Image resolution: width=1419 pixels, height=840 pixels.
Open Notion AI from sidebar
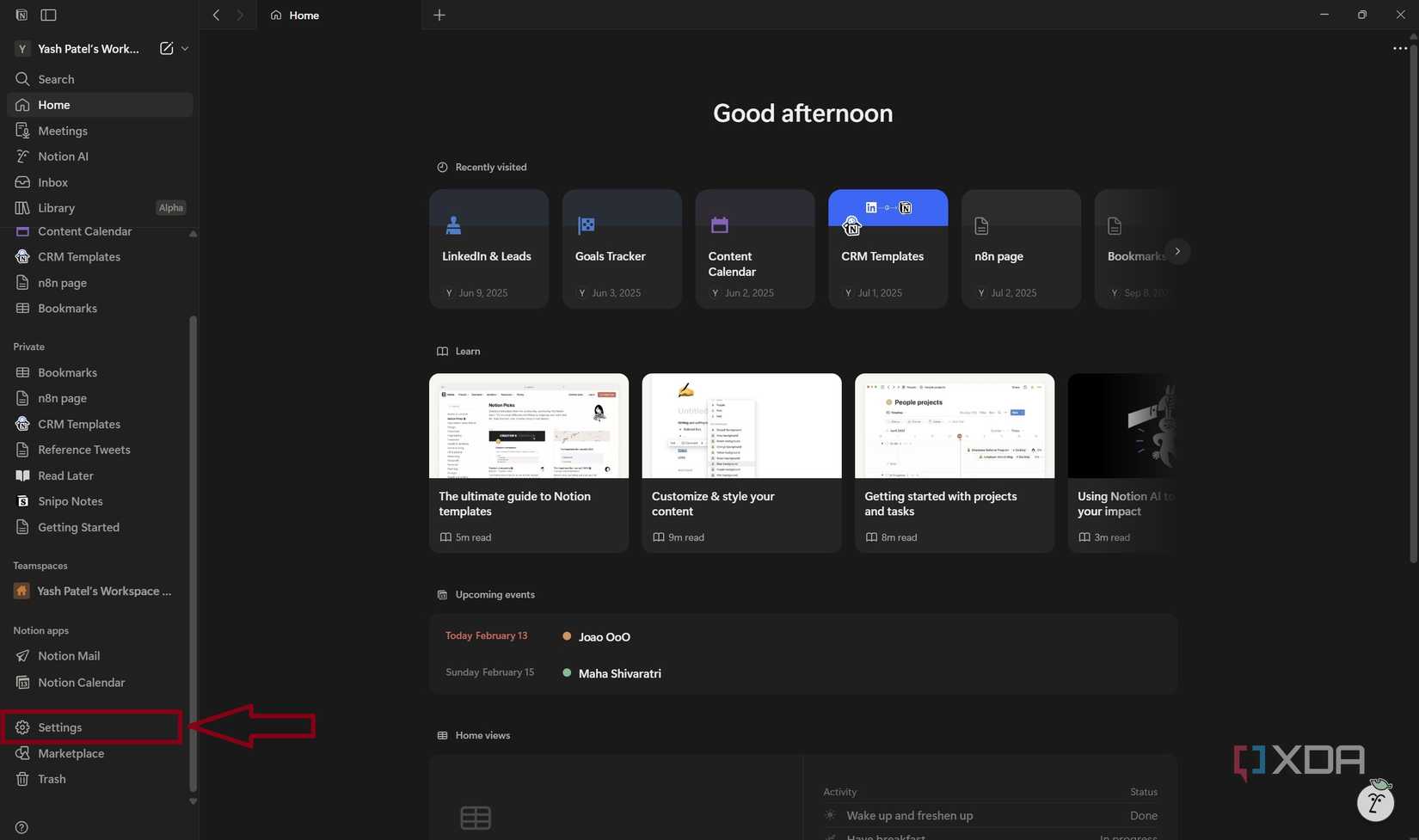click(63, 156)
